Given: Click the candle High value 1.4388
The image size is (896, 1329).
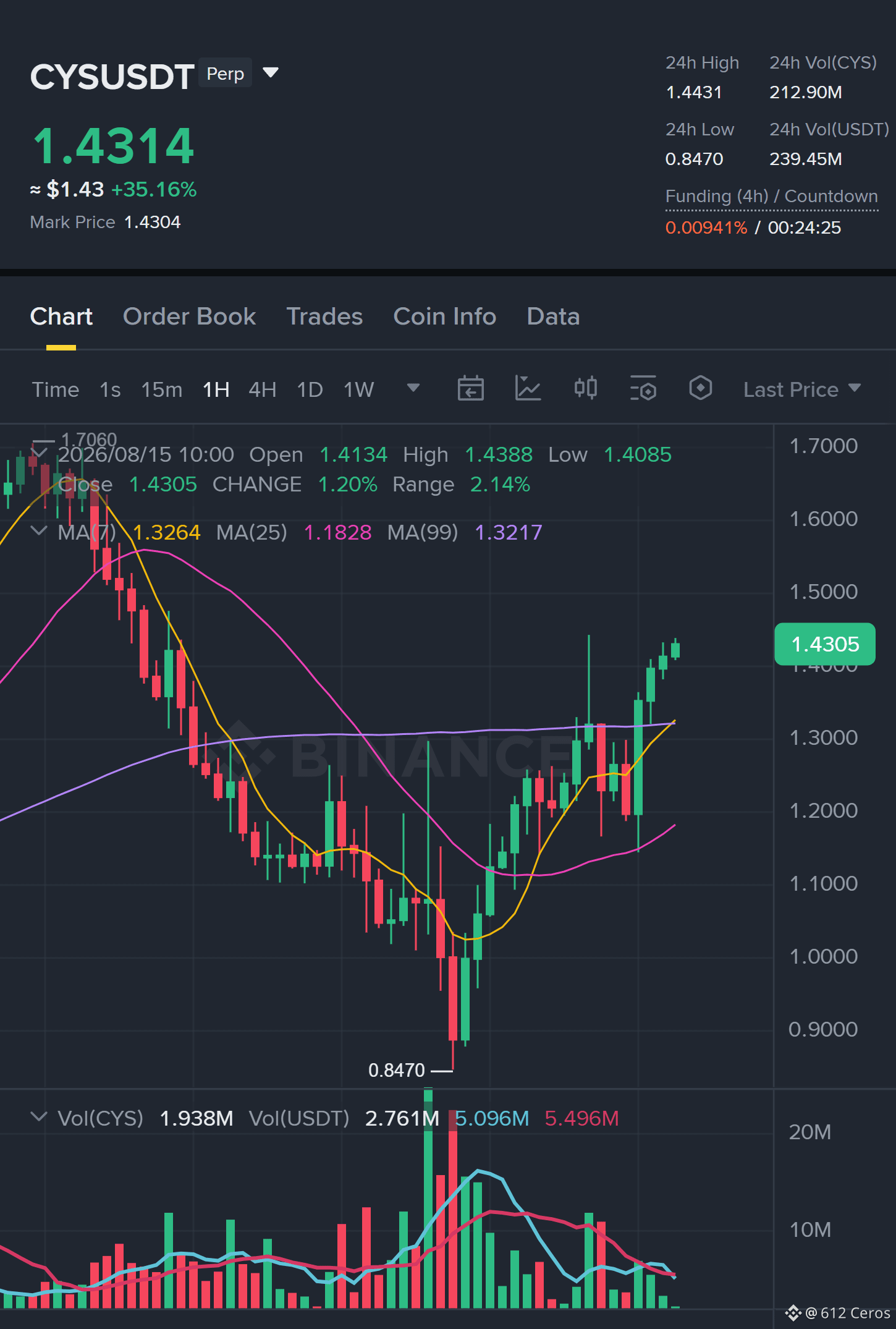Looking at the screenshot, I should (x=499, y=454).
